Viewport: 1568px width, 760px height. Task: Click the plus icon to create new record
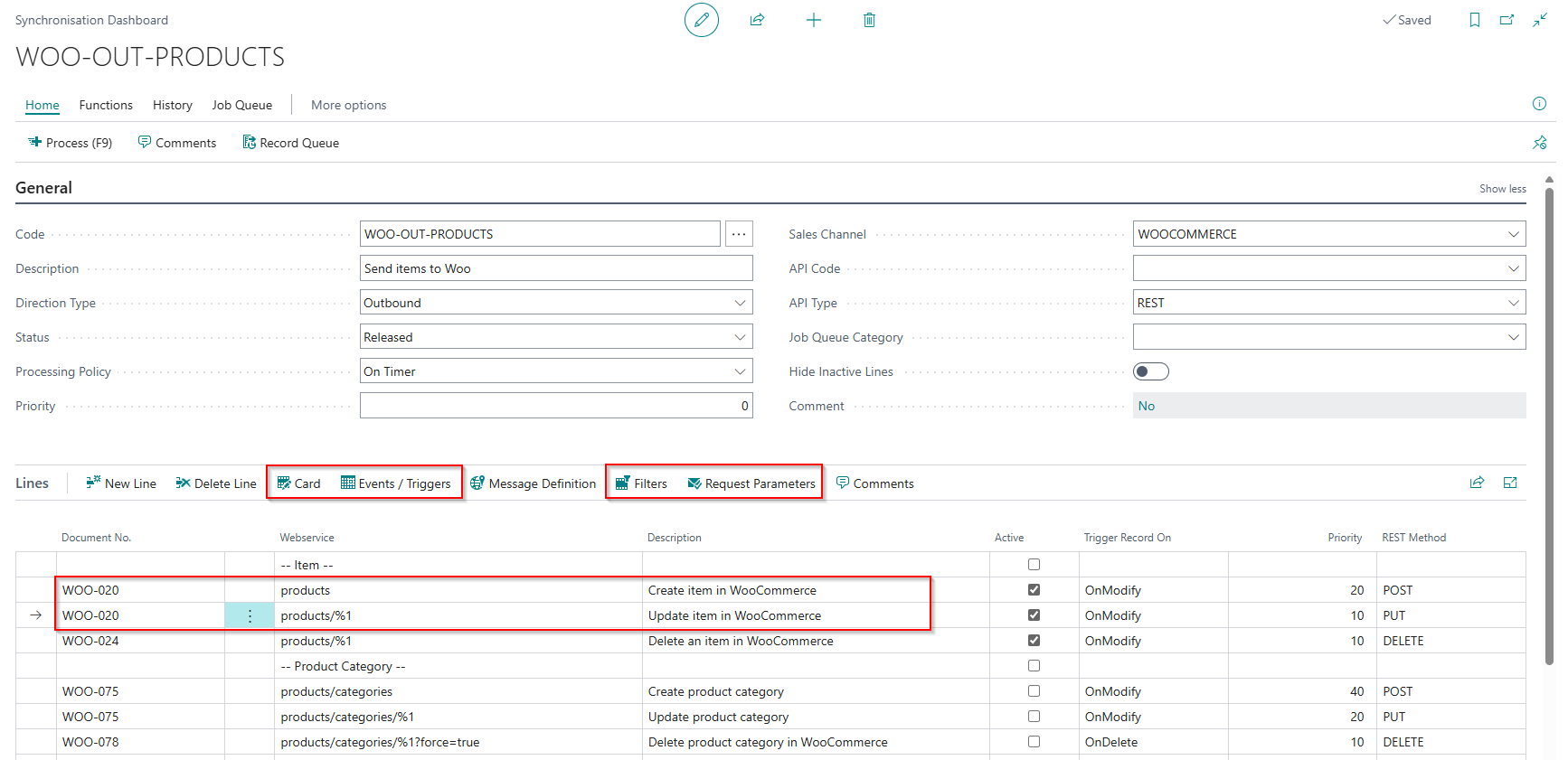(x=814, y=20)
